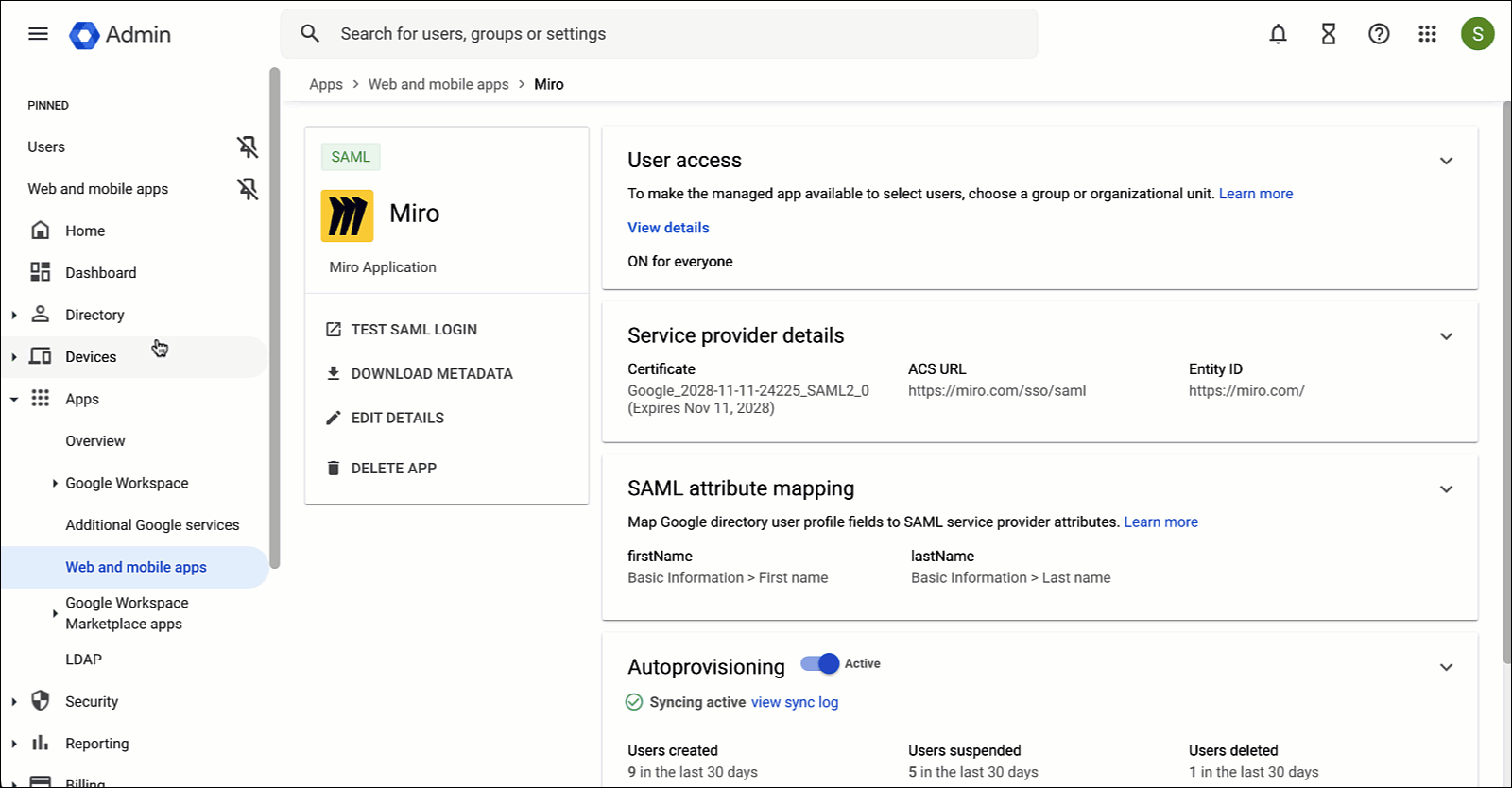Expand Google Workspace submenu arrow

coord(55,483)
